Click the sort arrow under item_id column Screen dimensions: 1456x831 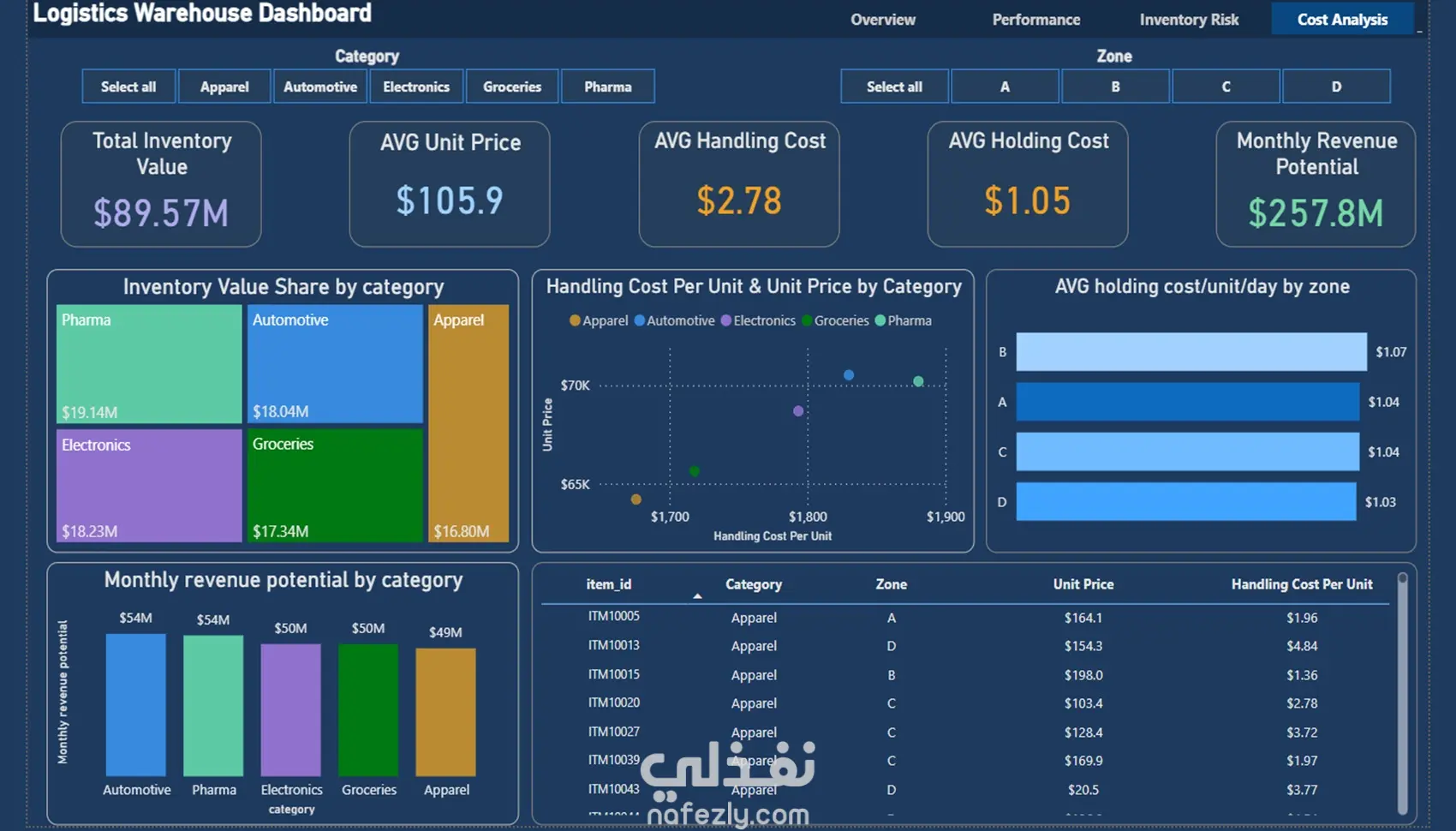[697, 595]
